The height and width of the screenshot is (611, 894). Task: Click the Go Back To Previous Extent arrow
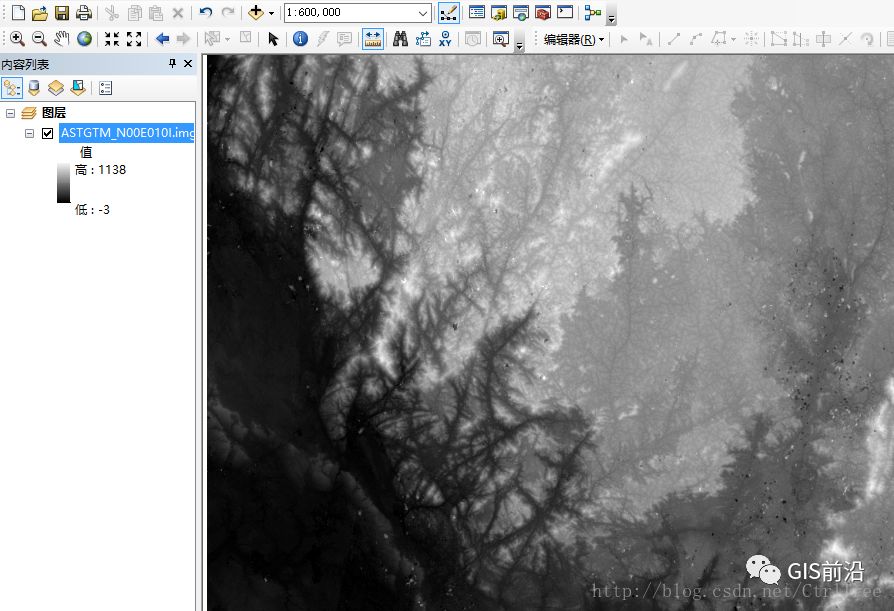click(161, 39)
